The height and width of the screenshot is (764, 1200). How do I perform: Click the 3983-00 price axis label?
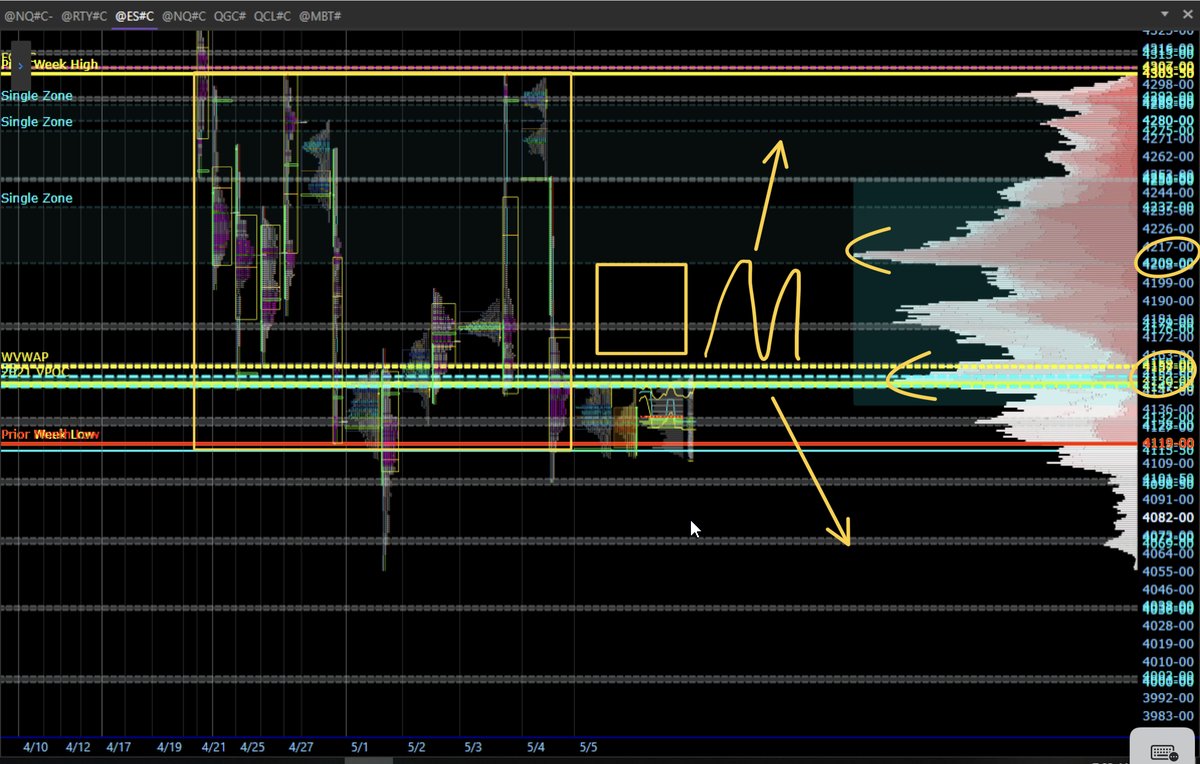[x=1169, y=716]
